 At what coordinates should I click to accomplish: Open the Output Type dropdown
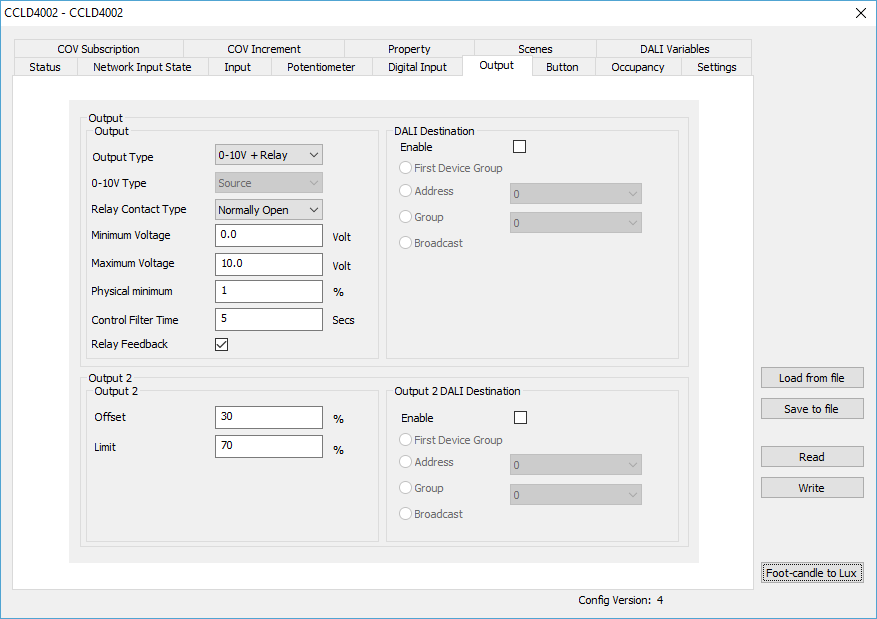(268, 155)
